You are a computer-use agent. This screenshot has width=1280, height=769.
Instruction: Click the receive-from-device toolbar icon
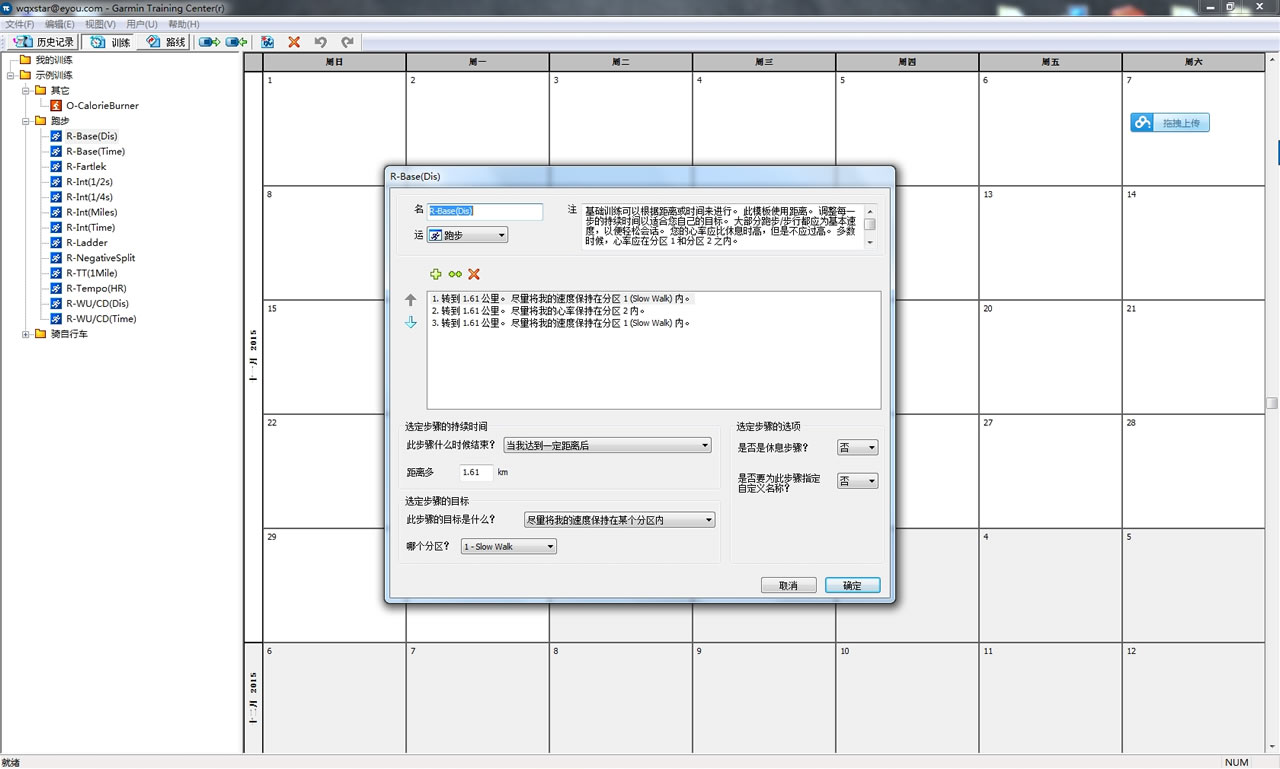(x=237, y=42)
